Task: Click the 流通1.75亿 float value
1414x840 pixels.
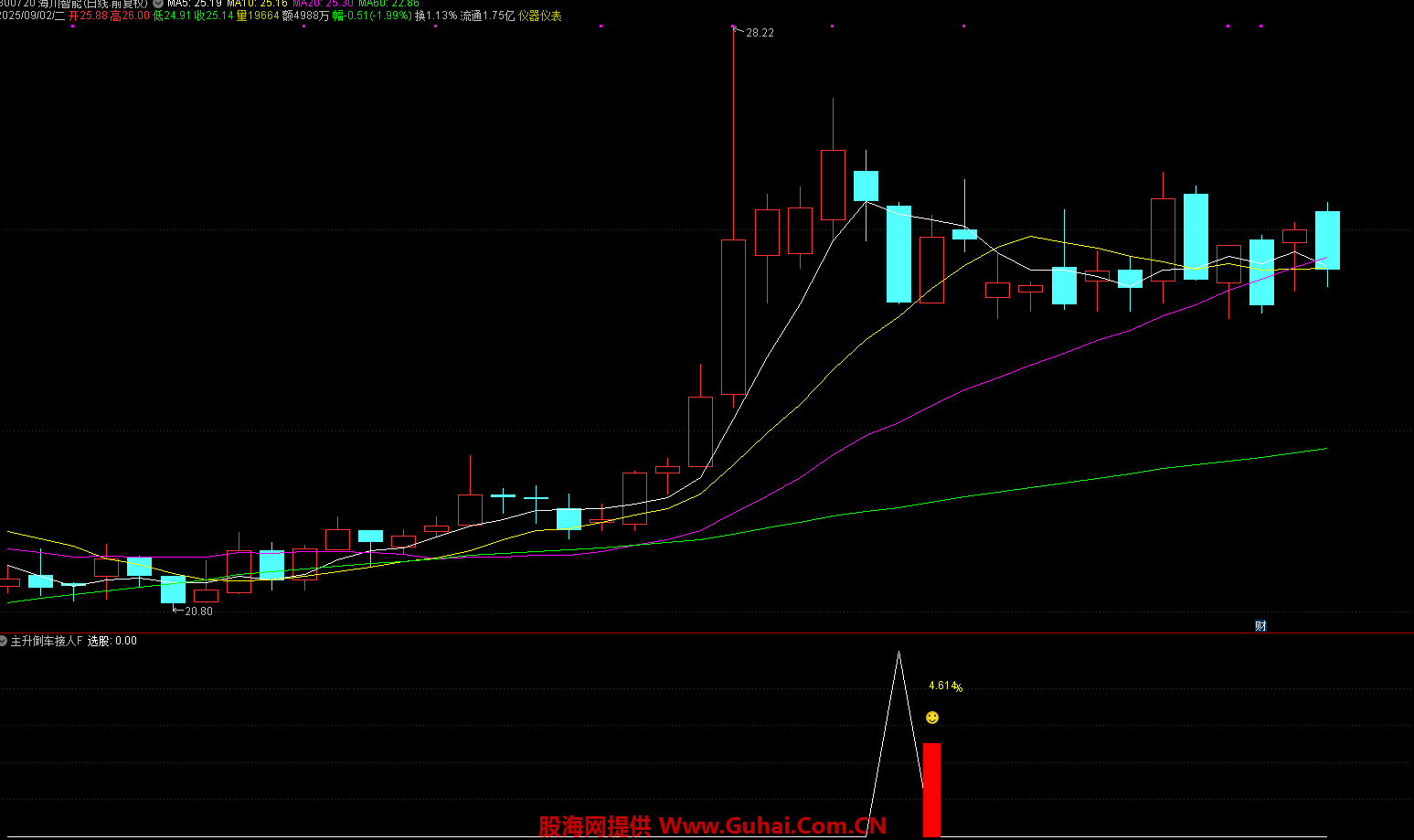Action: click(x=488, y=16)
